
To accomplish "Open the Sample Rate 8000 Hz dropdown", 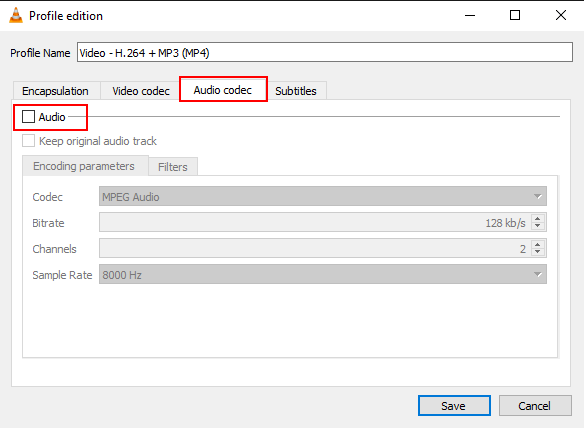I will pos(323,275).
